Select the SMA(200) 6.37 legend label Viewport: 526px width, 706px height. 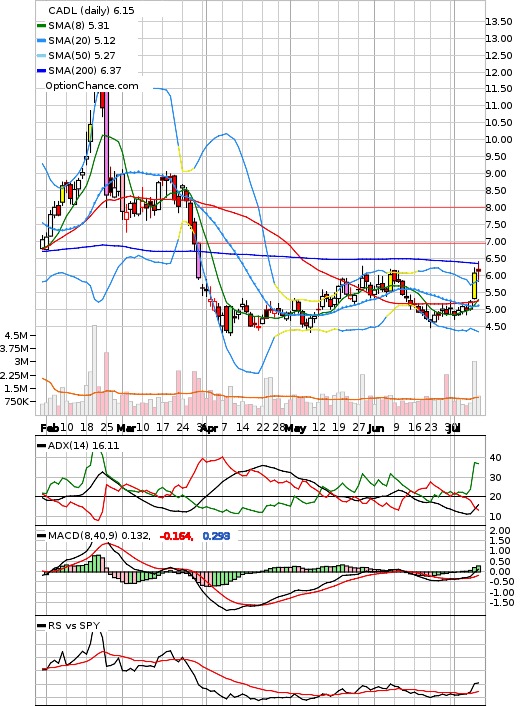point(85,70)
